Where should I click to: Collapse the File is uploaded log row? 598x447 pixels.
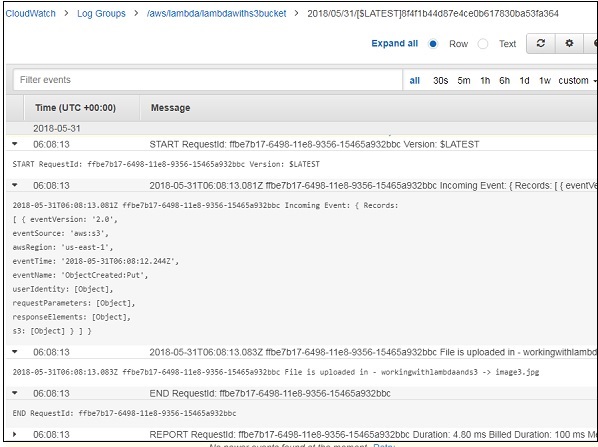pos(15,352)
